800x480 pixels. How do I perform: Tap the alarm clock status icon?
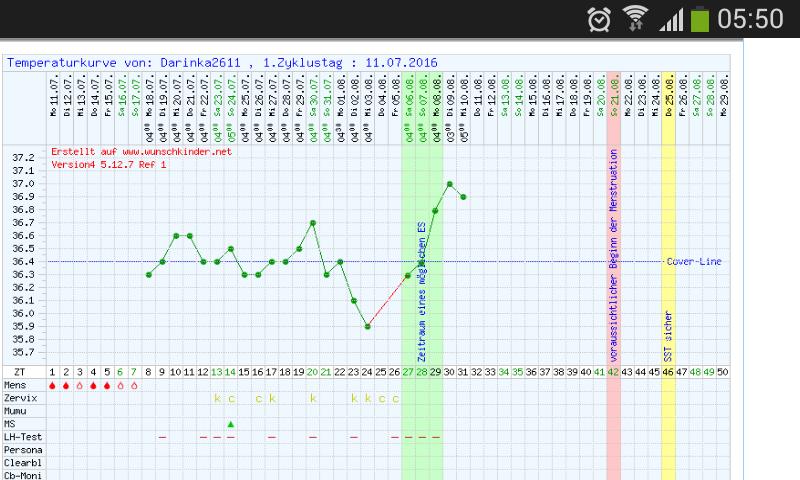click(x=600, y=19)
